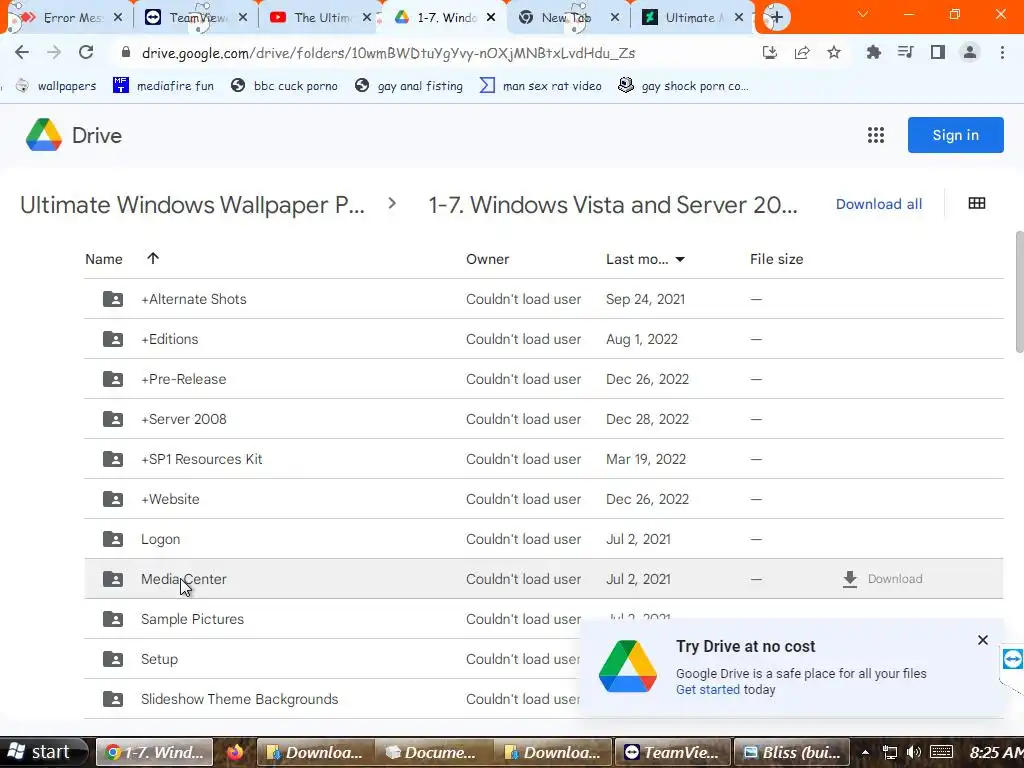Image resolution: width=1024 pixels, height=768 pixels.
Task: Click the Firefox icon in the taskbar
Action: click(235, 753)
